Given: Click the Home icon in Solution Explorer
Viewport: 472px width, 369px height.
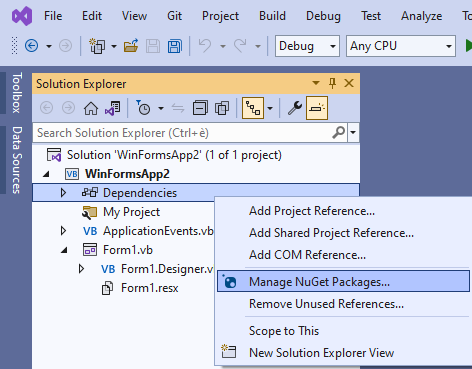Looking at the screenshot, I should [x=91, y=108].
